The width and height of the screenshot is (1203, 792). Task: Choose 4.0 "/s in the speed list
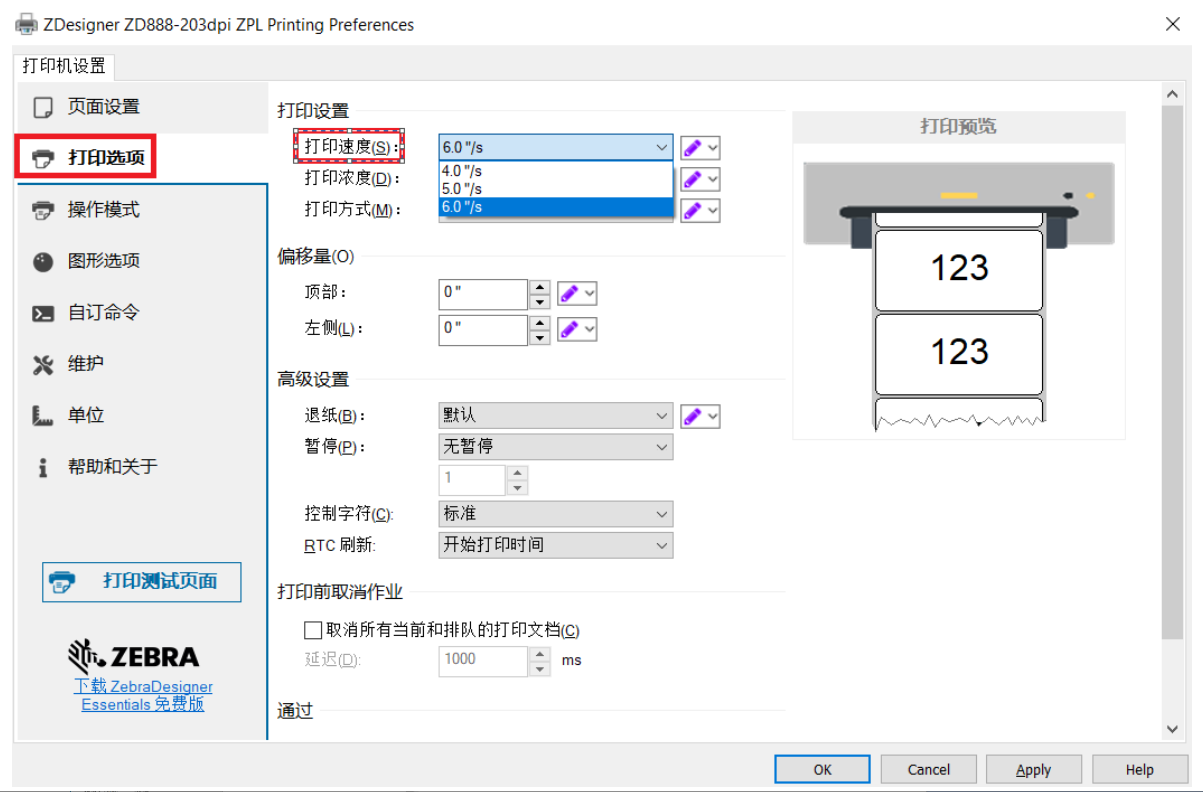pyautogui.click(x=556, y=171)
